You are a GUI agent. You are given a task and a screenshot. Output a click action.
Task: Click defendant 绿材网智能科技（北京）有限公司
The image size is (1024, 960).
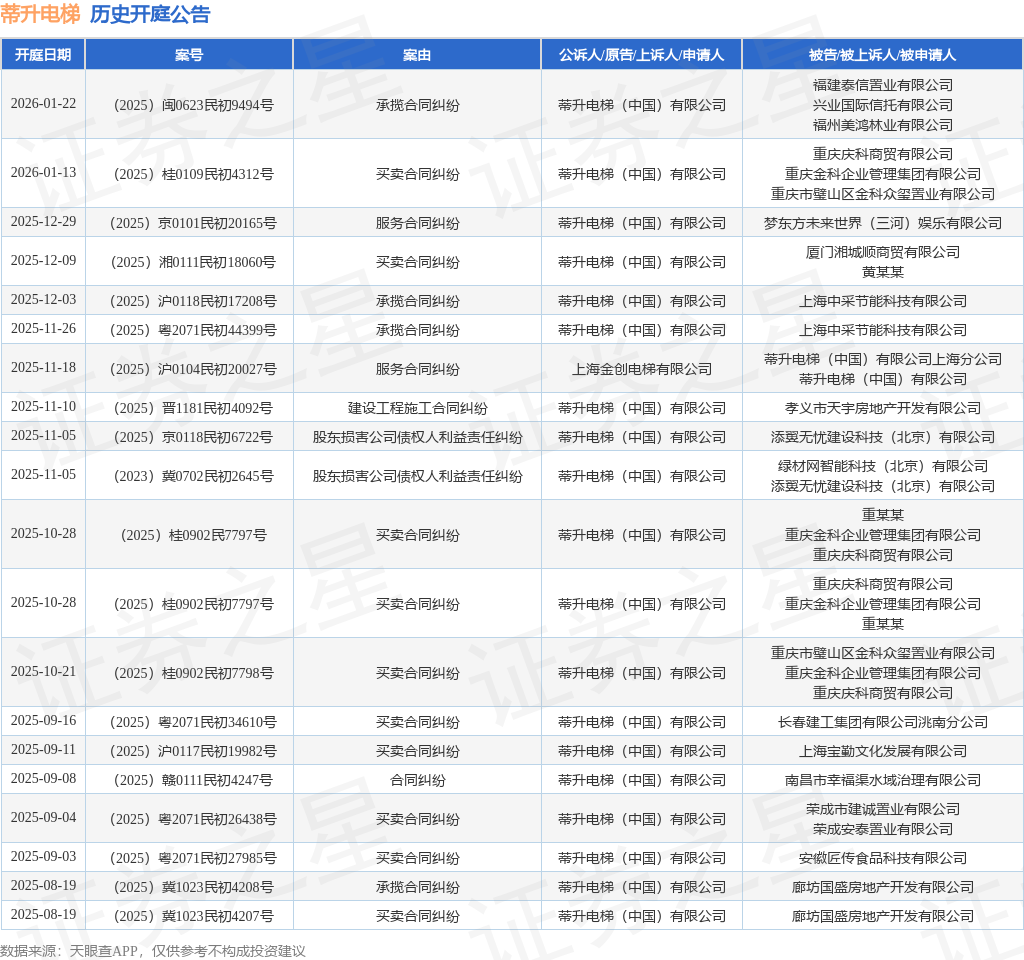[883, 466]
